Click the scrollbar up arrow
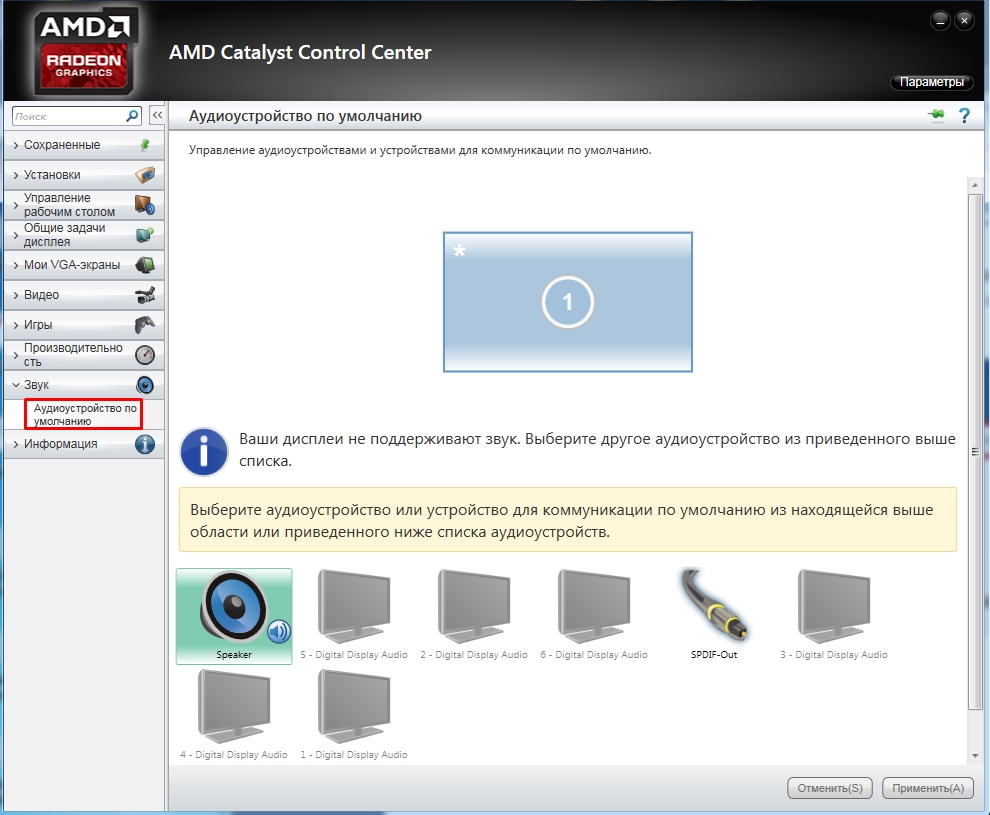Viewport: 990px width, 815px height. coord(975,186)
